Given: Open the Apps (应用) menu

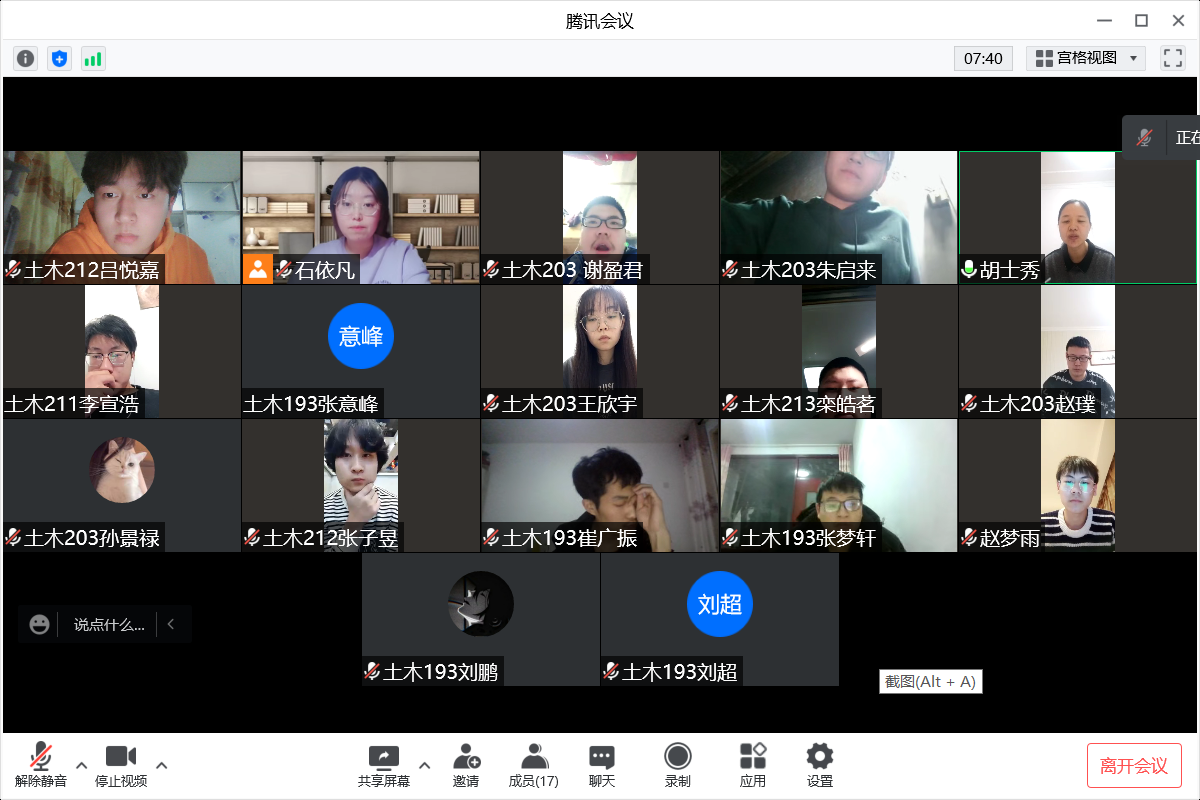Looking at the screenshot, I should (752, 765).
